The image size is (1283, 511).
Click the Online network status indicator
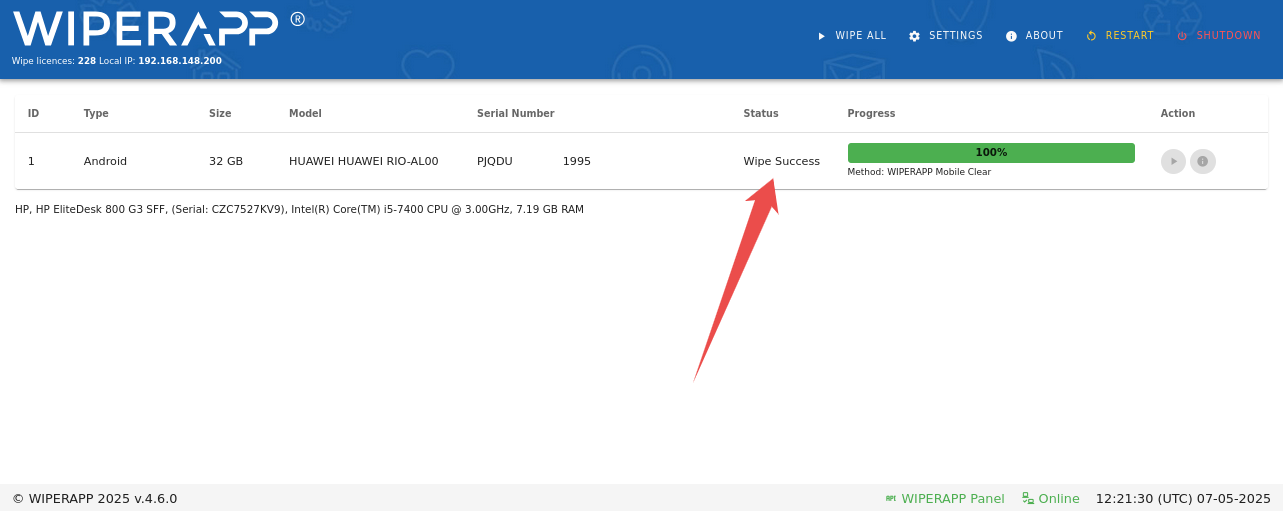(x=1050, y=499)
